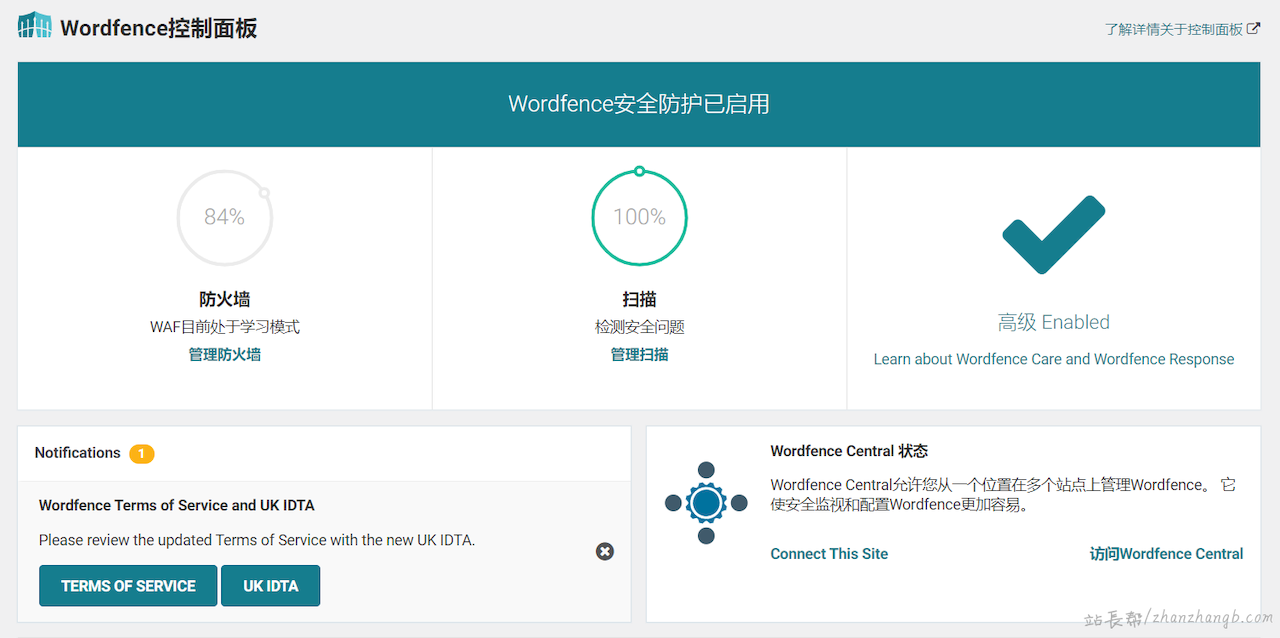Screen dimensions: 1280x638
Task: Dismiss the Terms of Service notification
Action: tap(605, 552)
